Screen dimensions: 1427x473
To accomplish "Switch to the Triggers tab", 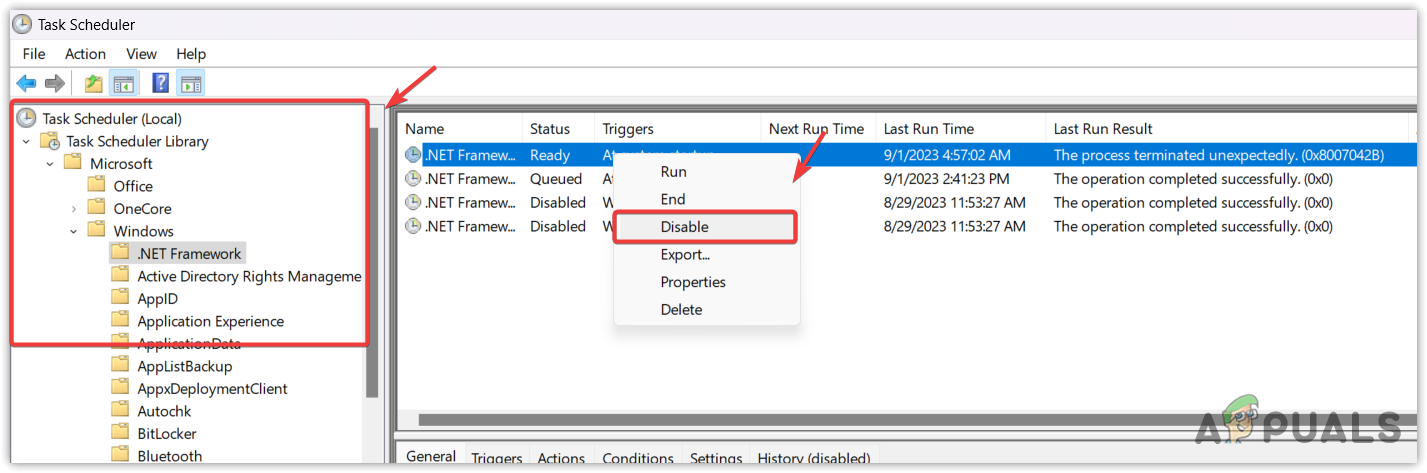I will [497, 459].
